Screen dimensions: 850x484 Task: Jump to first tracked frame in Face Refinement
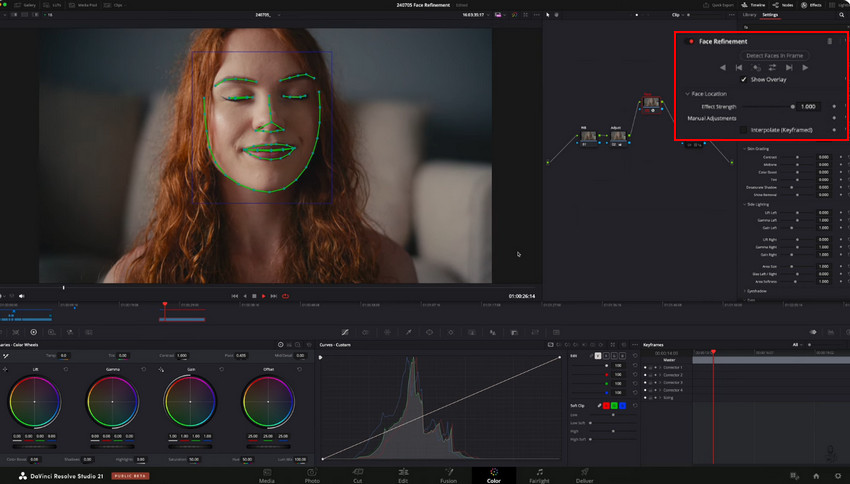739,68
